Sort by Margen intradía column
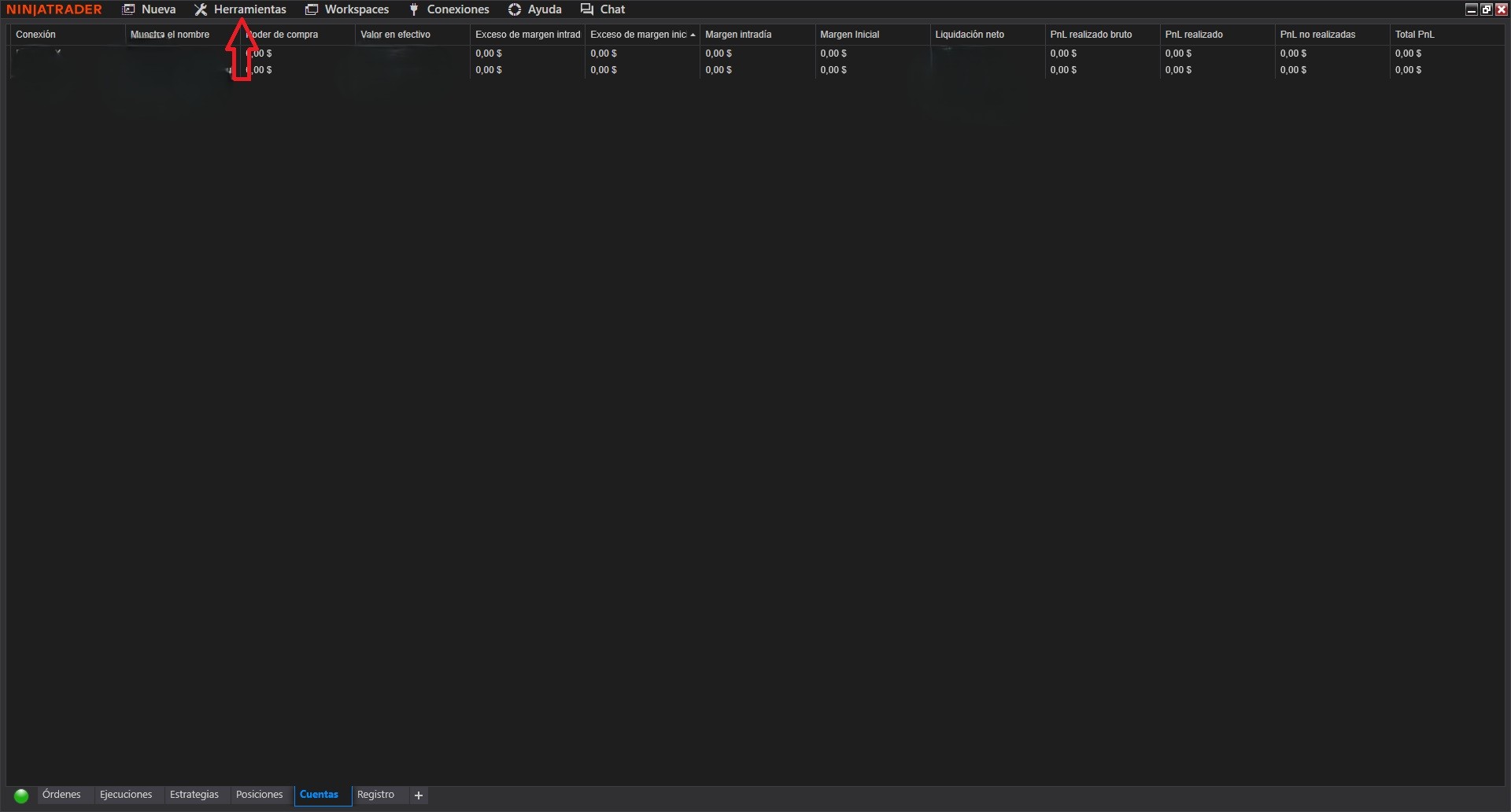The height and width of the screenshot is (812, 1511). tap(757, 35)
